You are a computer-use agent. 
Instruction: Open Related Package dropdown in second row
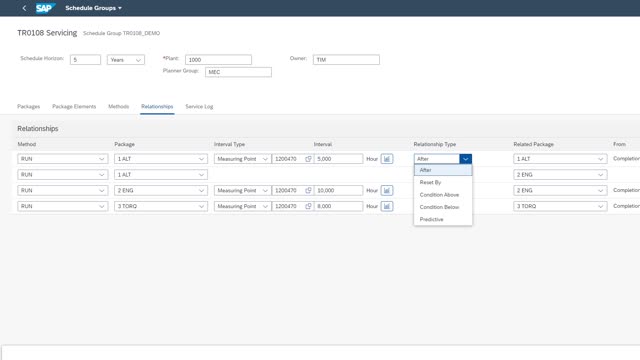pos(560,175)
